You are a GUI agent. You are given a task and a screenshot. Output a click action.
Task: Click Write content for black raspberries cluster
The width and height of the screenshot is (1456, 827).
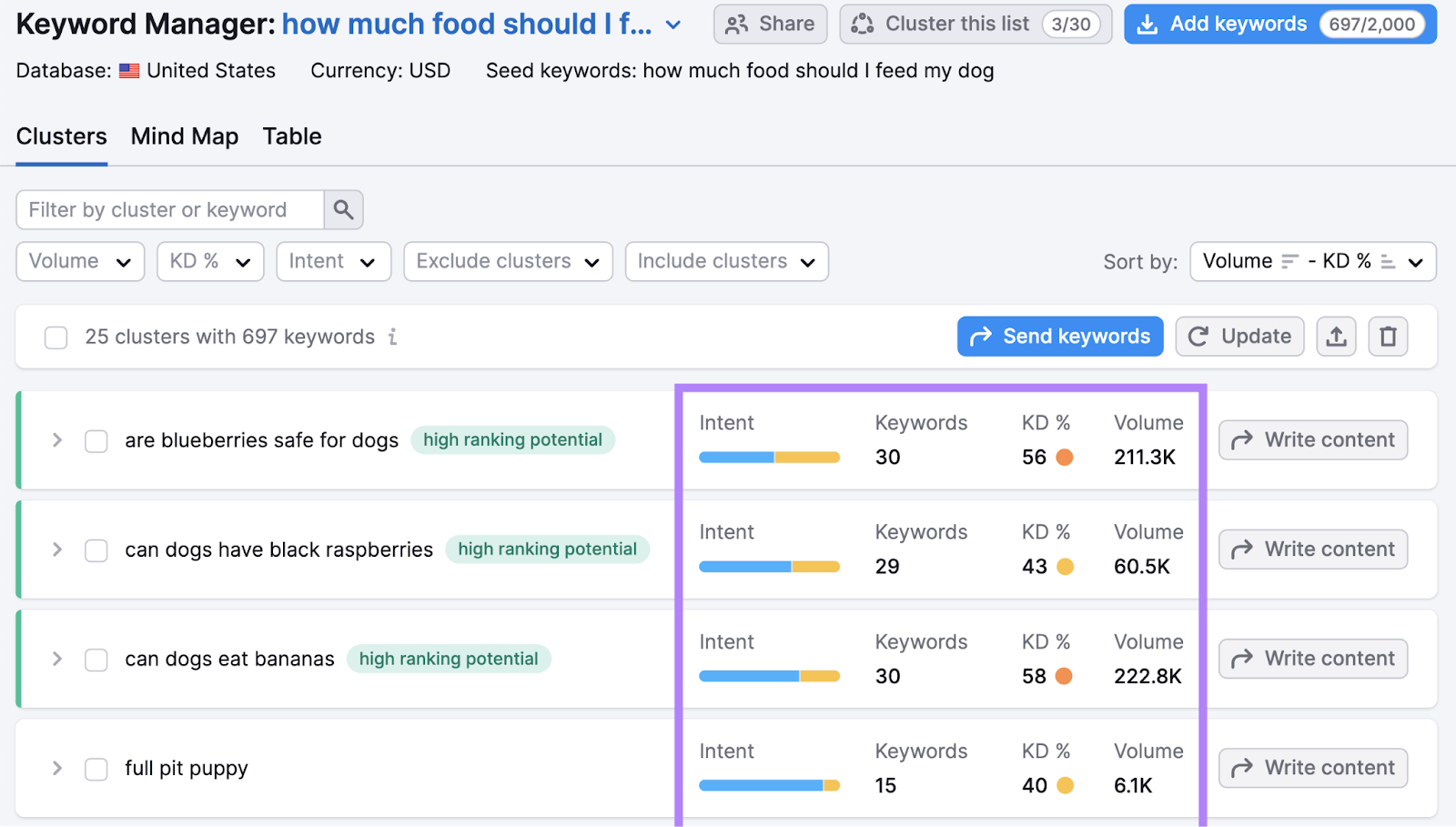1313,550
